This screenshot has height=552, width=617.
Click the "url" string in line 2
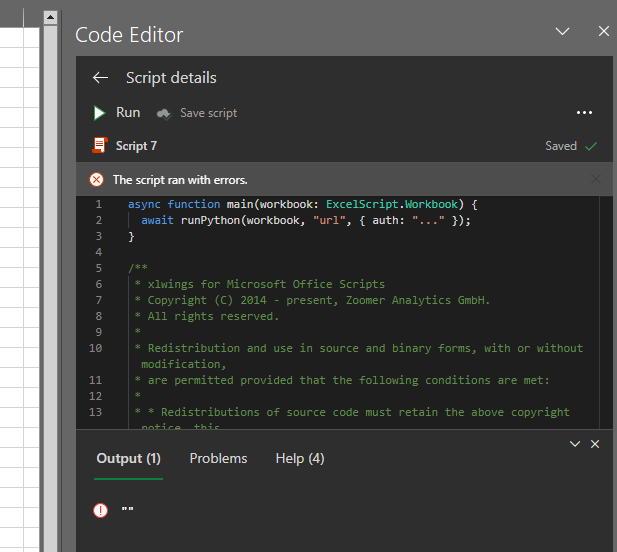329,220
